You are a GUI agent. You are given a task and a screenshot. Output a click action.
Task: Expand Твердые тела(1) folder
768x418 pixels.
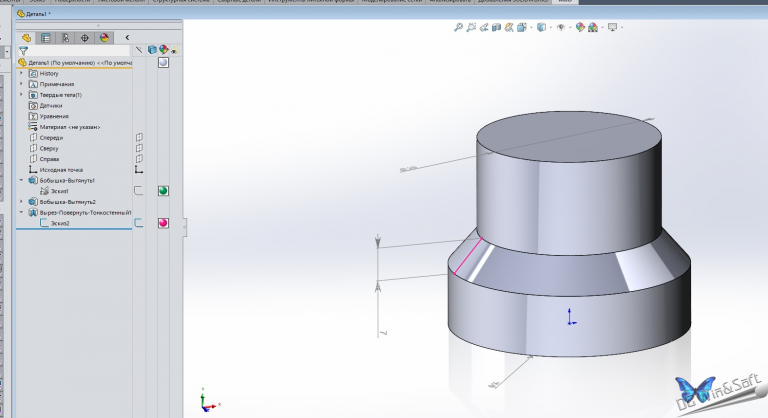pyautogui.click(x=21, y=95)
